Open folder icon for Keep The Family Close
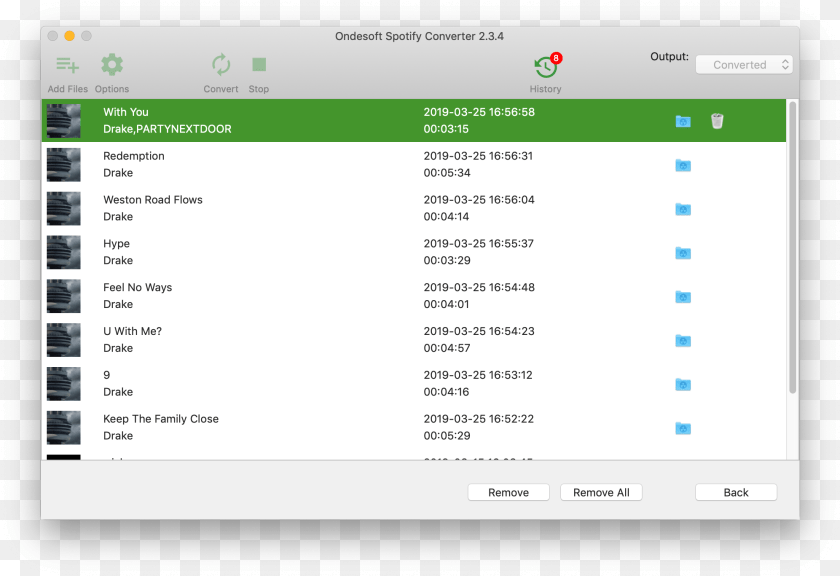Image resolution: width=840 pixels, height=576 pixels. pyautogui.click(x=683, y=429)
